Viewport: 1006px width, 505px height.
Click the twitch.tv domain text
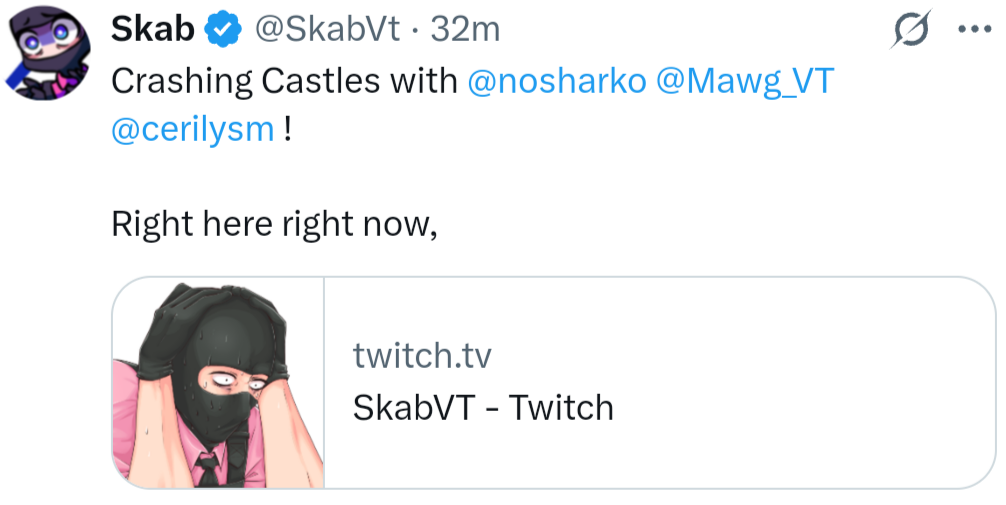coord(422,355)
